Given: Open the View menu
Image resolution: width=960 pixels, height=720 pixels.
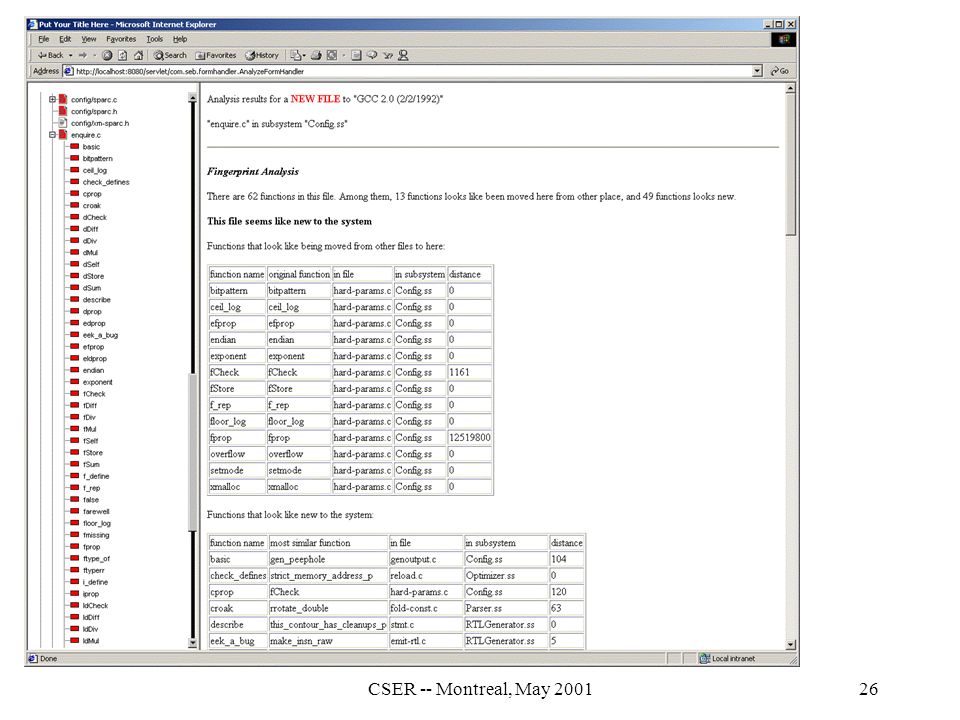Looking at the screenshot, I should tap(89, 39).
